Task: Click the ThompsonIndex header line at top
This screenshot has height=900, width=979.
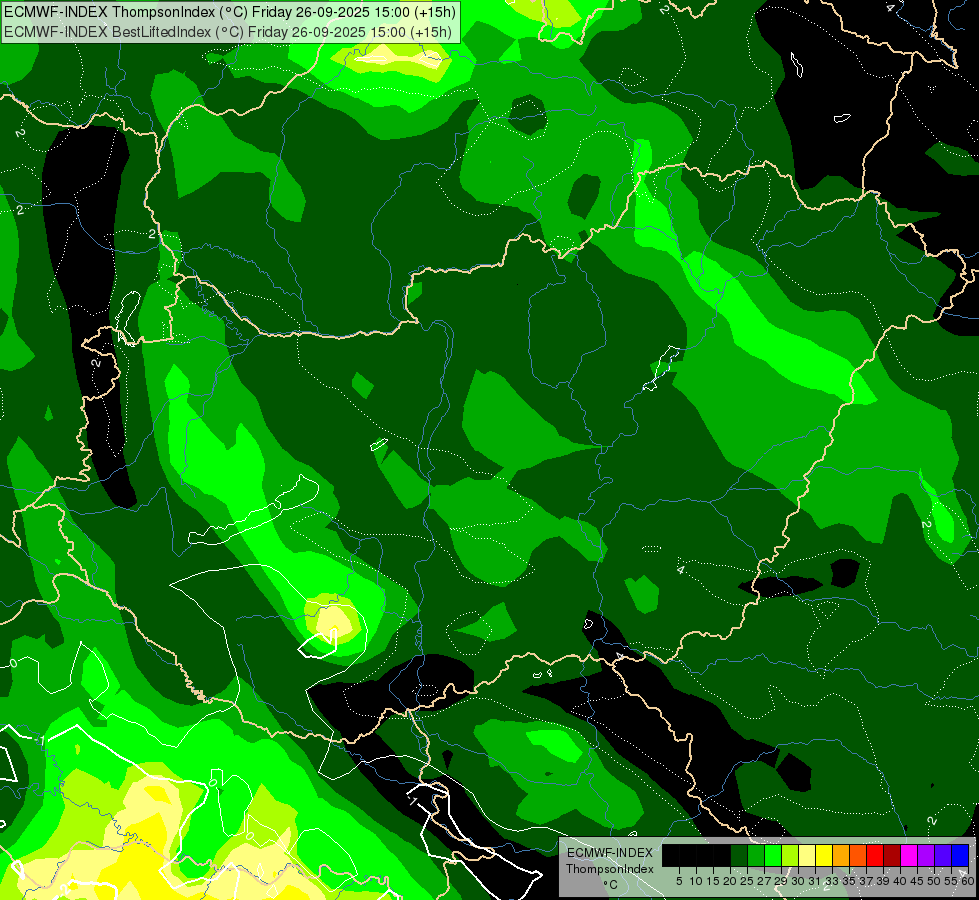Action: click(230, 12)
